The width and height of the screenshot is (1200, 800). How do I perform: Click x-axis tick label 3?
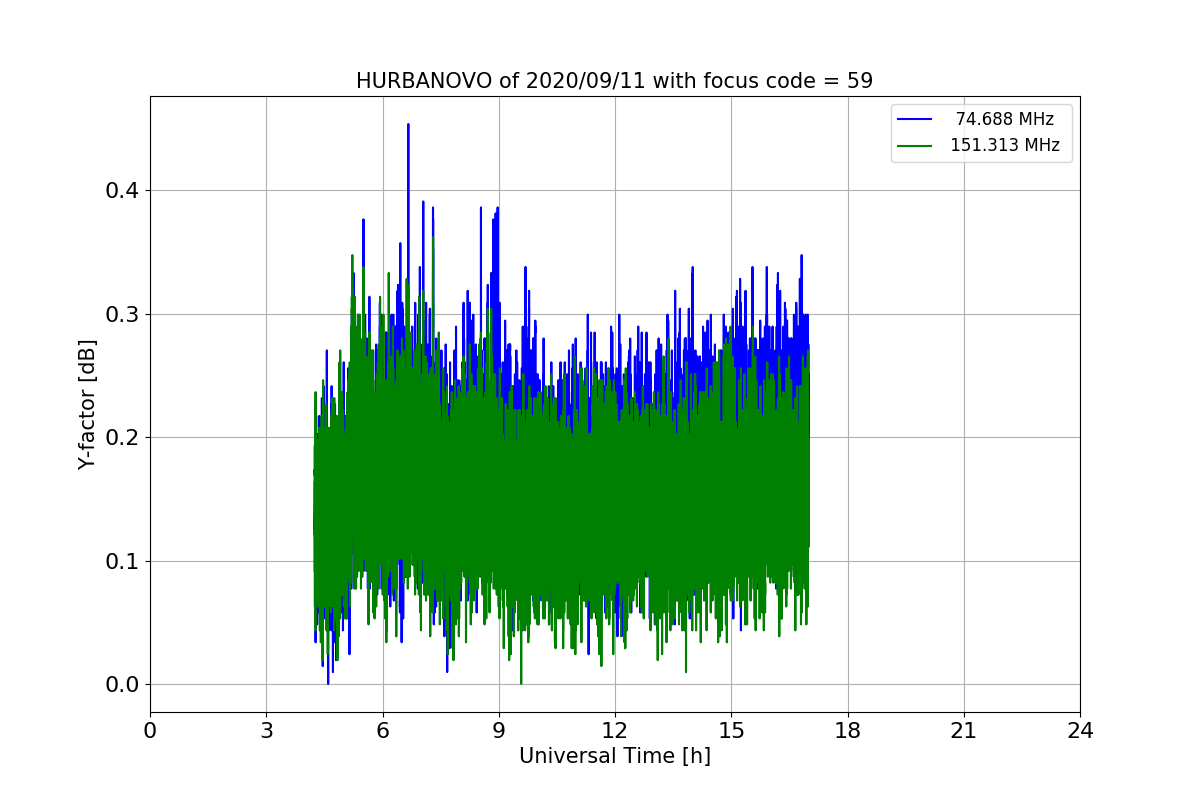pyautogui.click(x=266, y=731)
